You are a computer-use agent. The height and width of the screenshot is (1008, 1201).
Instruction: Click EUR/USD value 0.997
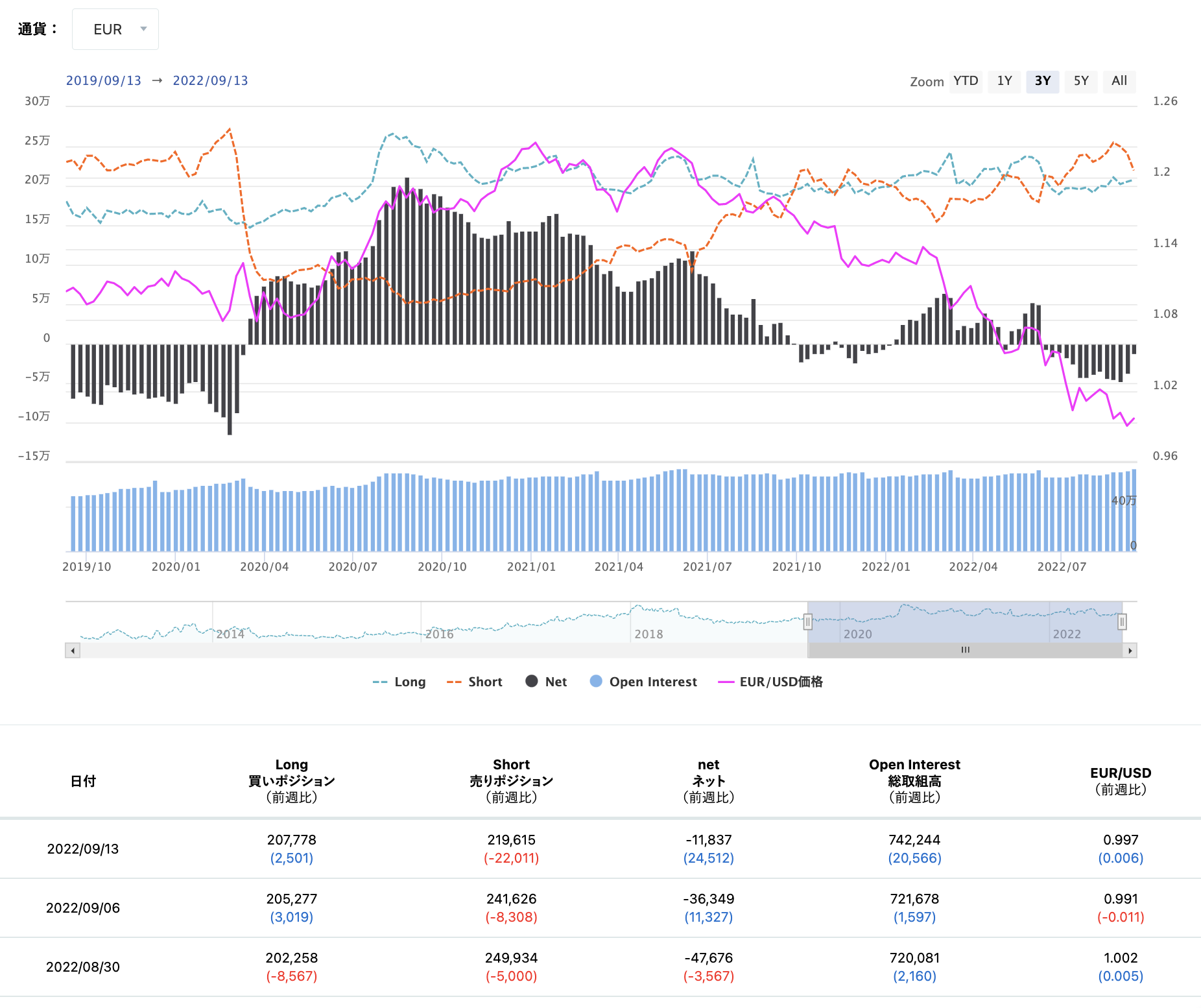point(1121,840)
